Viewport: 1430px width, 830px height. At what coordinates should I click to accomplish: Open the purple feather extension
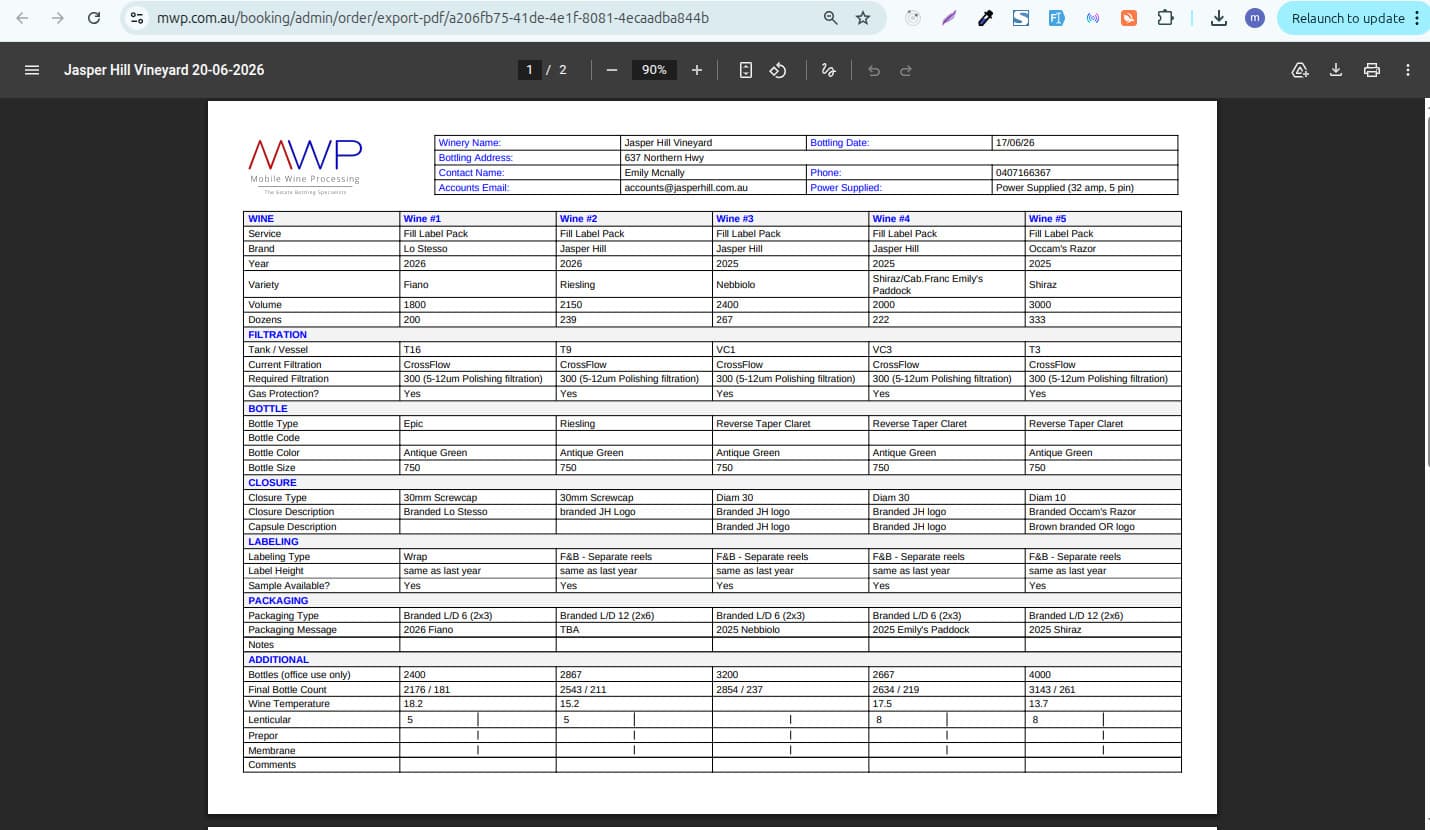[949, 18]
